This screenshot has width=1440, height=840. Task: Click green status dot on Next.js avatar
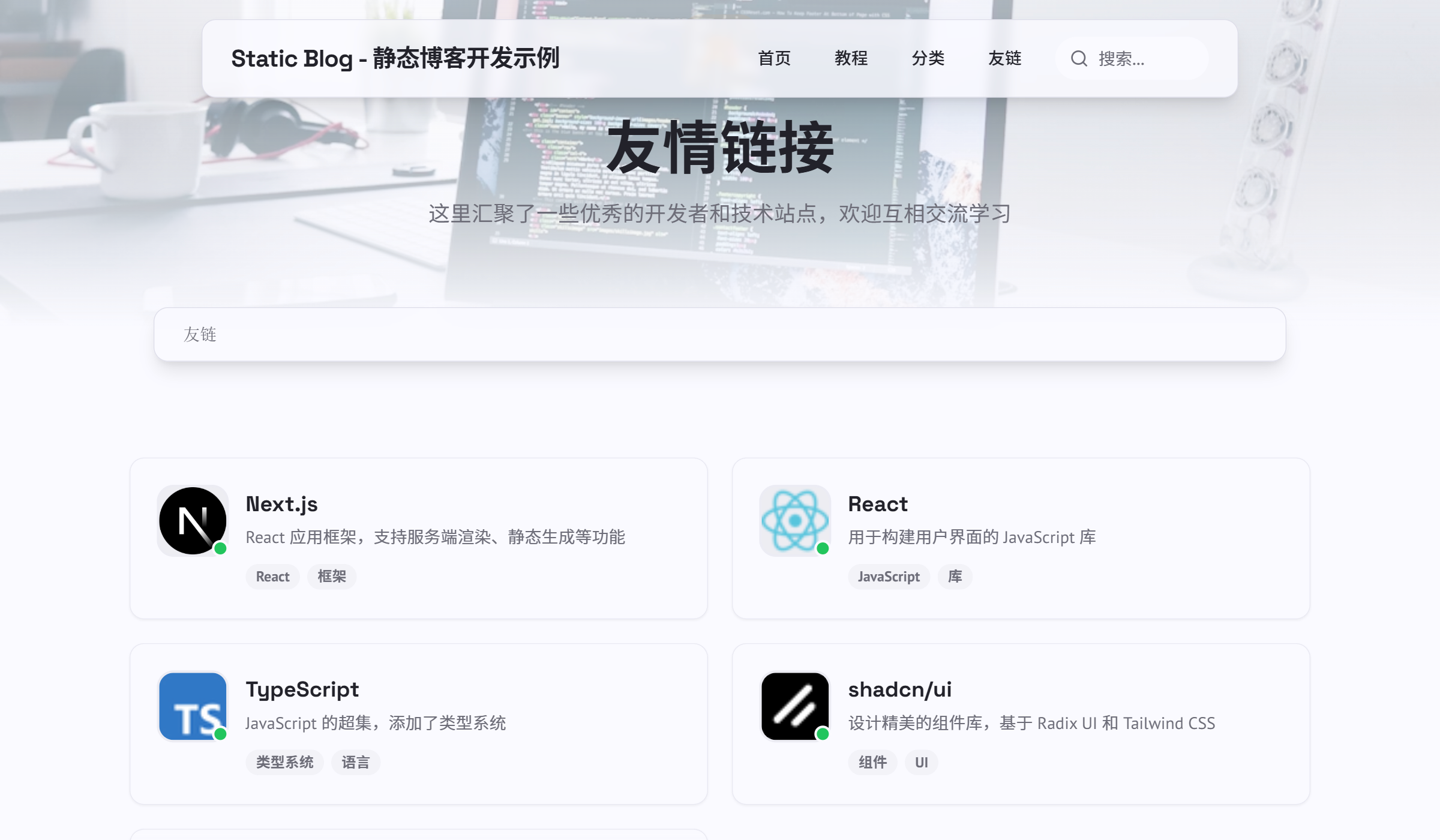pyautogui.click(x=220, y=548)
